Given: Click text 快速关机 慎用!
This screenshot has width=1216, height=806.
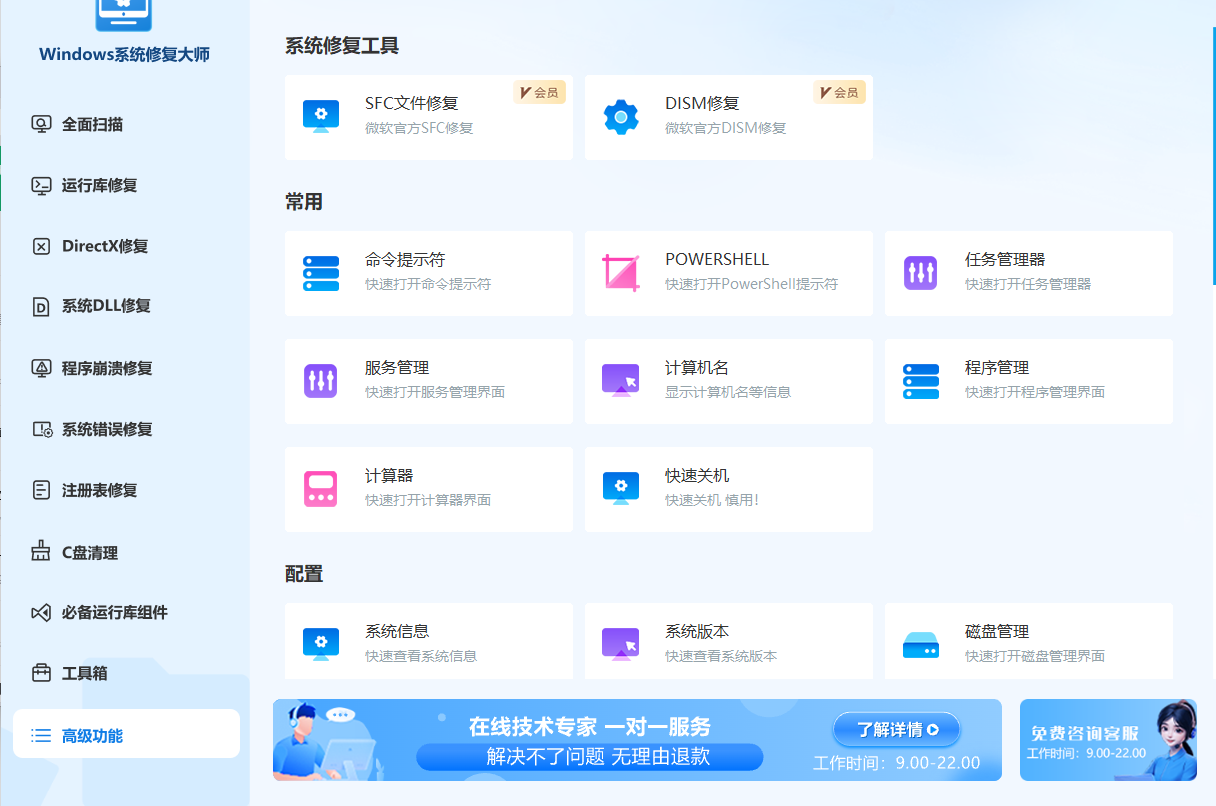Looking at the screenshot, I should (x=712, y=500).
